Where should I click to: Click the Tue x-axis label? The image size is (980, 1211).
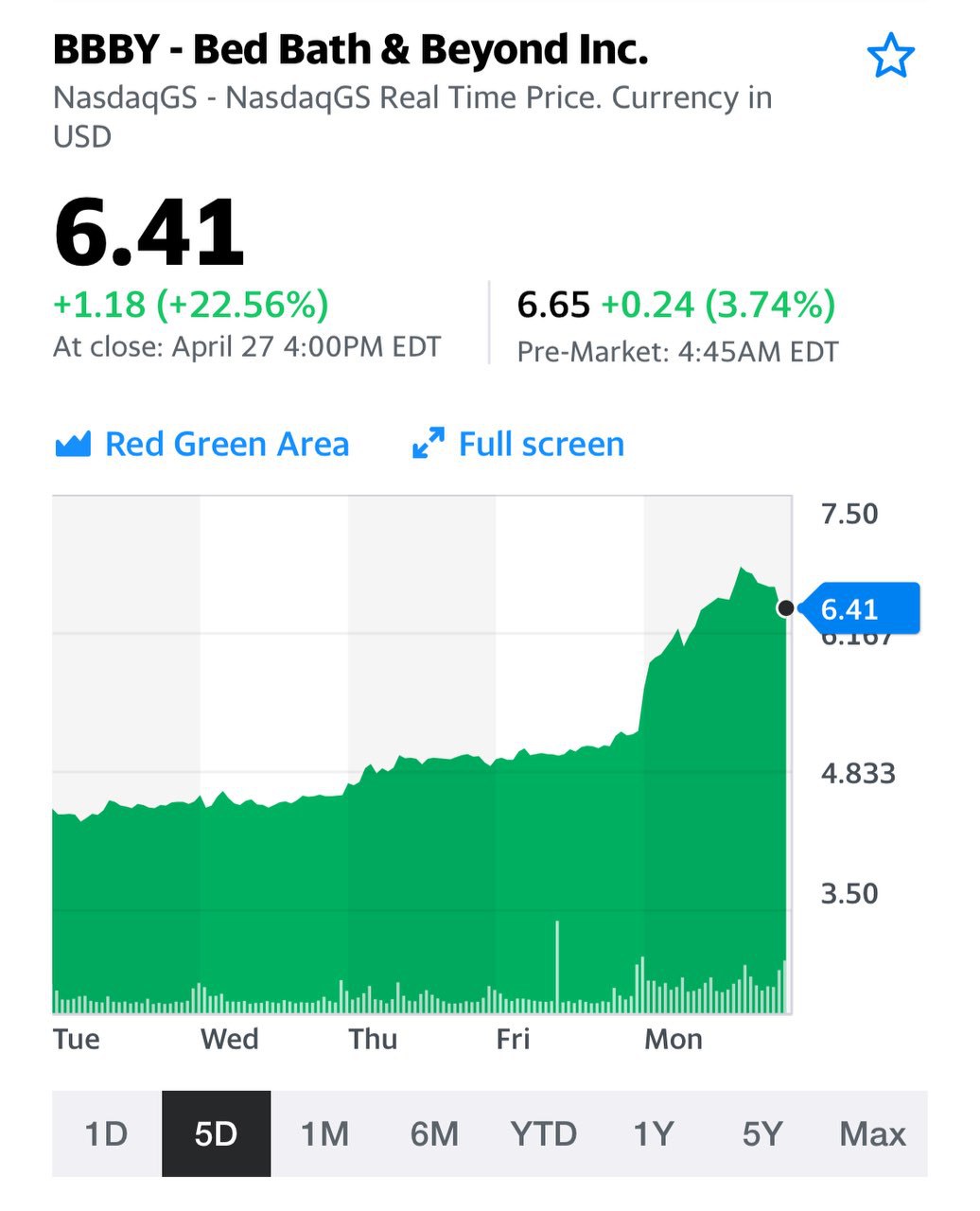tap(77, 1039)
